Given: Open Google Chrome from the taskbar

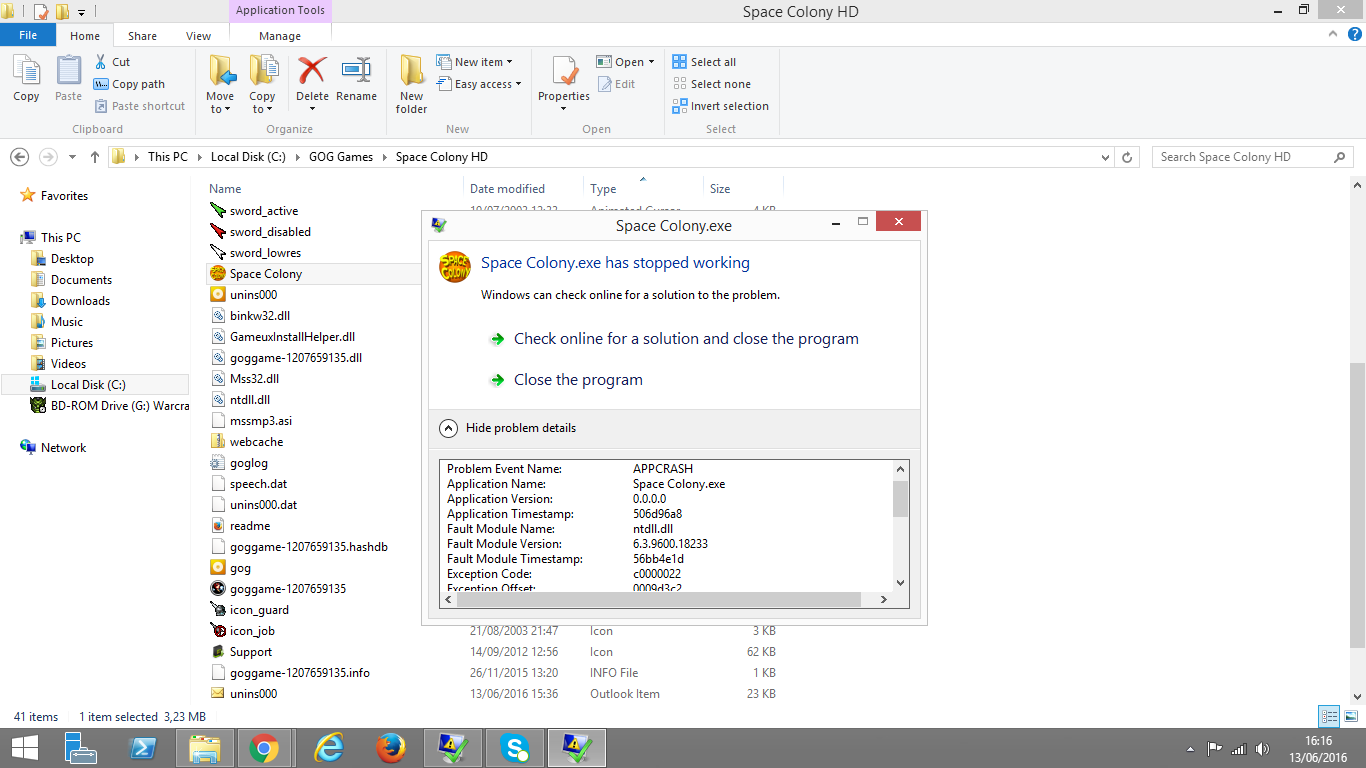Looking at the screenshot, I should click(x=264, y=748).
